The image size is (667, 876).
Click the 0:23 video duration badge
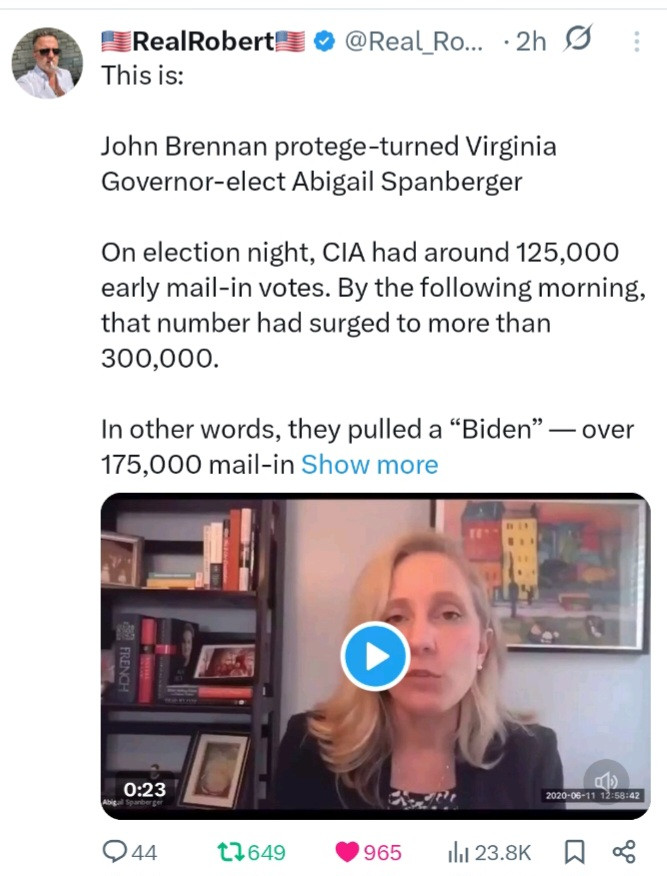tap(144, 789)
